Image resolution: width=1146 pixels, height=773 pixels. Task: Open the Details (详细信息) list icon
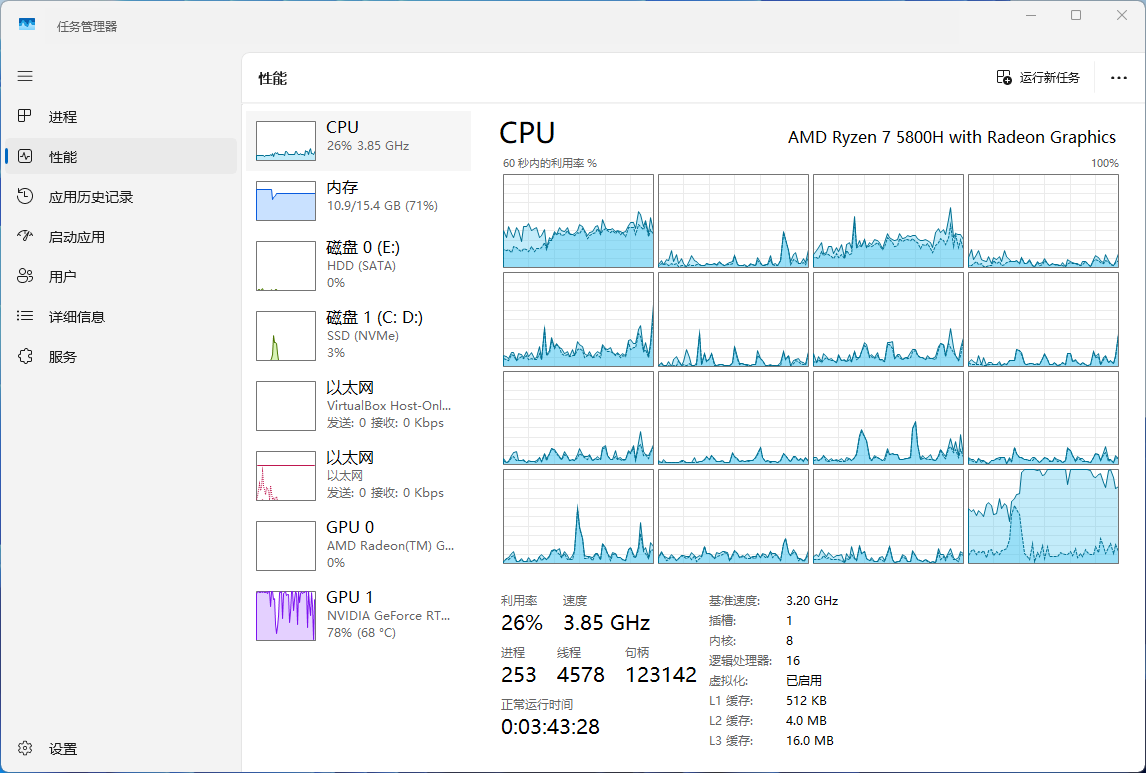25,317
